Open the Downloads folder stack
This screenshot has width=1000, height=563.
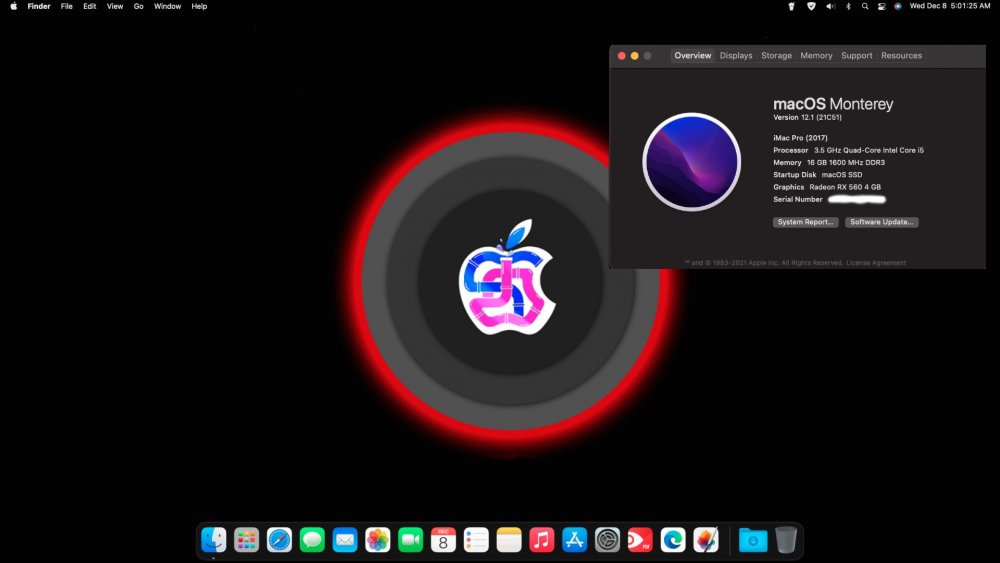click(x=753, y=540)
